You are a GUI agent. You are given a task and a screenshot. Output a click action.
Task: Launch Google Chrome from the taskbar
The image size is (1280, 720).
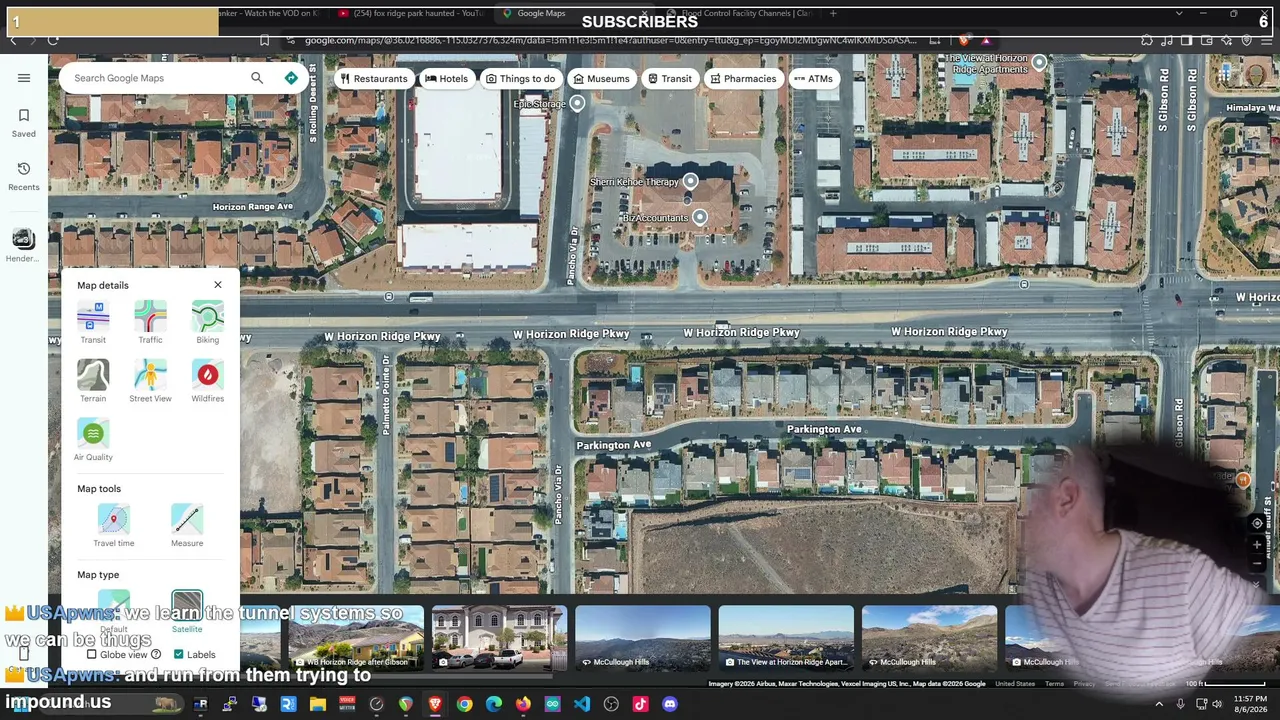(x=464, y=704)
